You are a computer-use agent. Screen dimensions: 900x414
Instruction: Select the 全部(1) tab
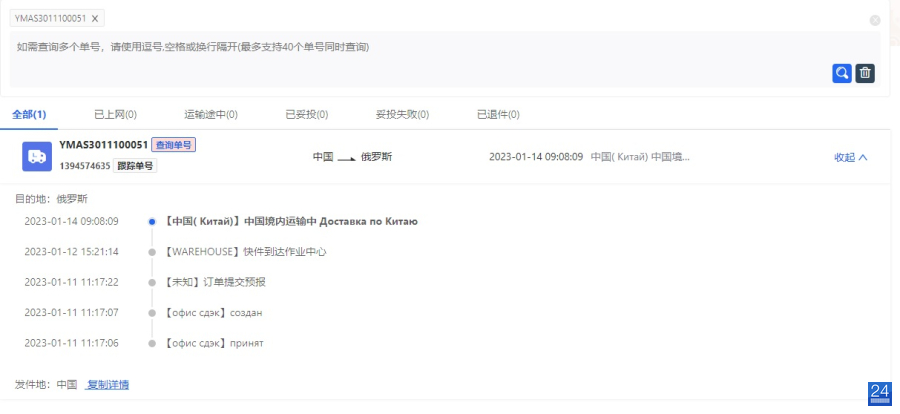29,114
